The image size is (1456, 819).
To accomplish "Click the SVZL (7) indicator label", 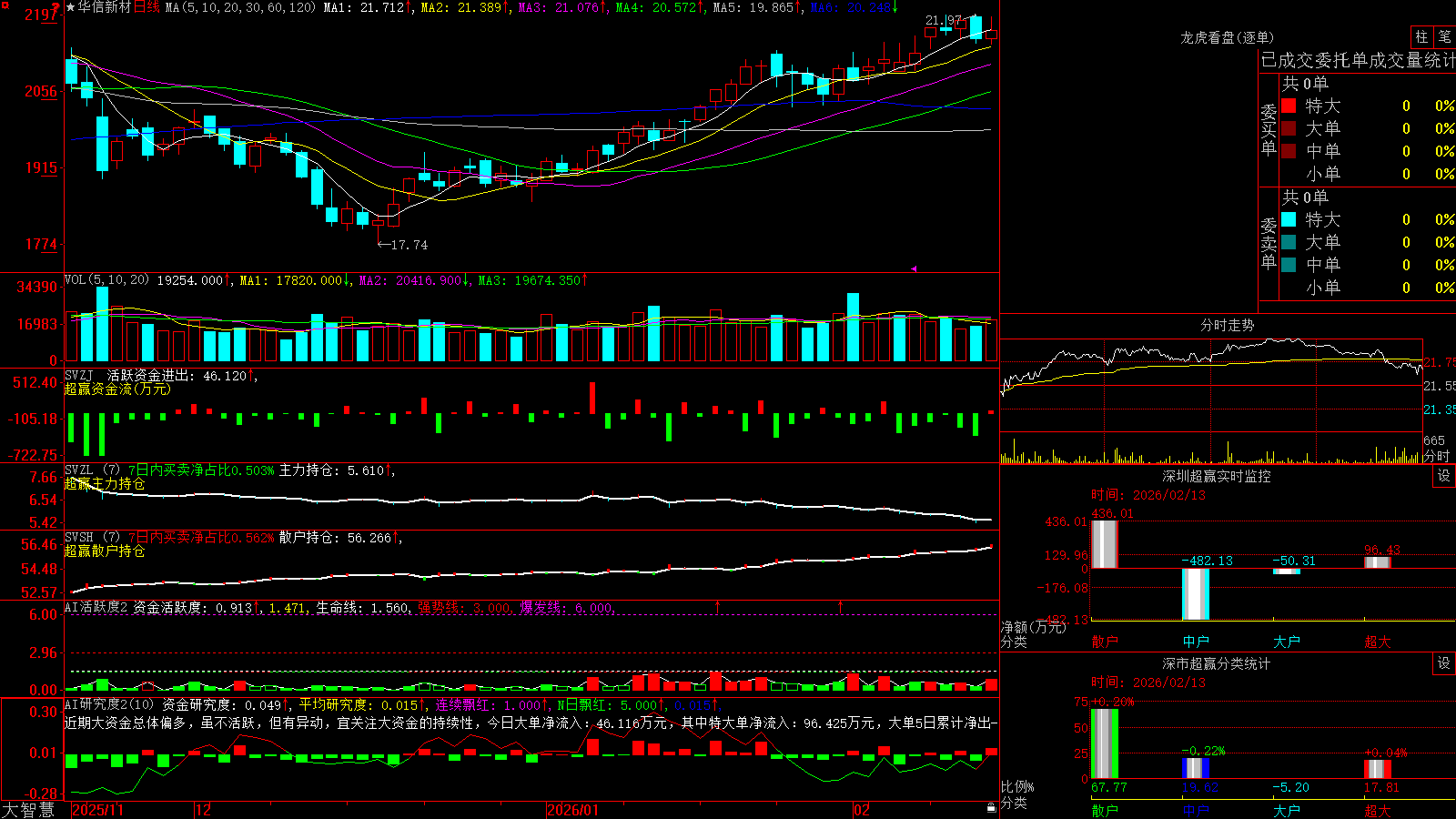I will [93, 470].
